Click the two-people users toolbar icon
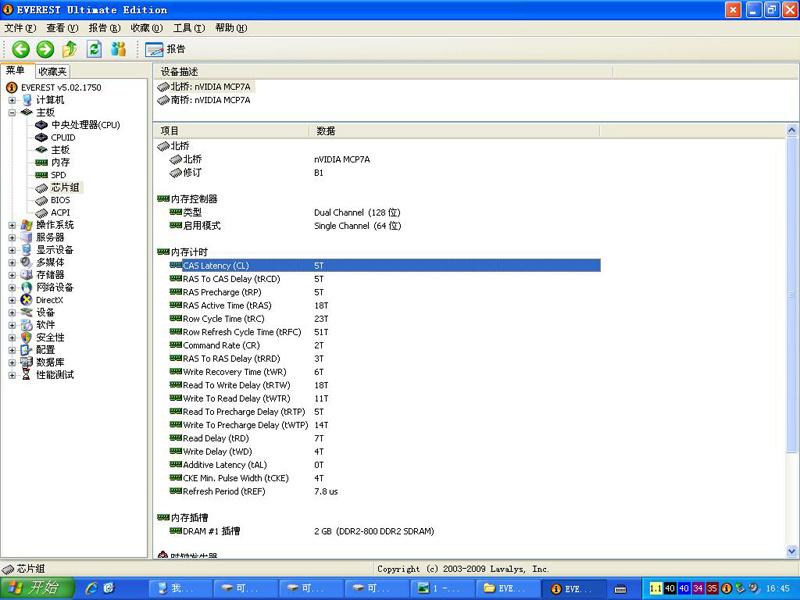The width and height of the screenshot is (800, 600). (x=119, y=49)
